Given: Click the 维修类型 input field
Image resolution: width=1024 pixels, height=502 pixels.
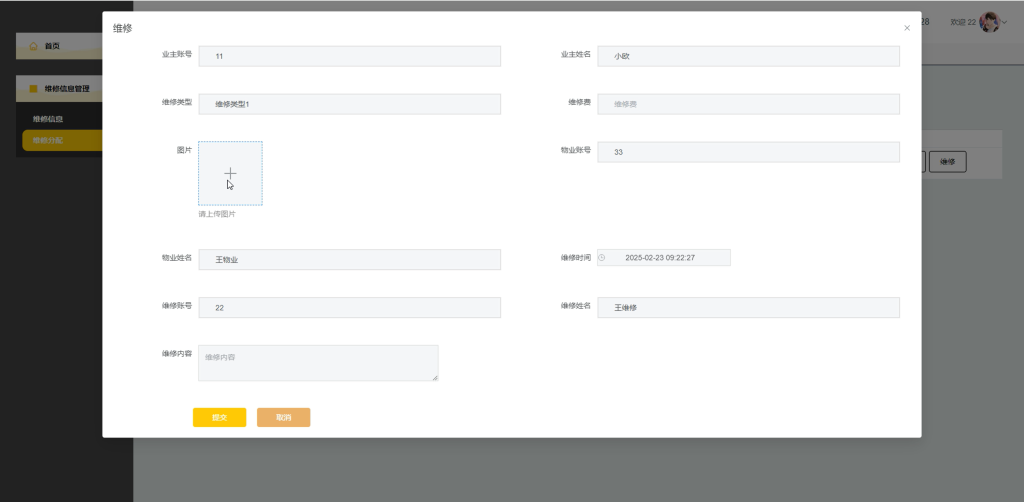Looking at the screenshot, I should coord(349,104).
